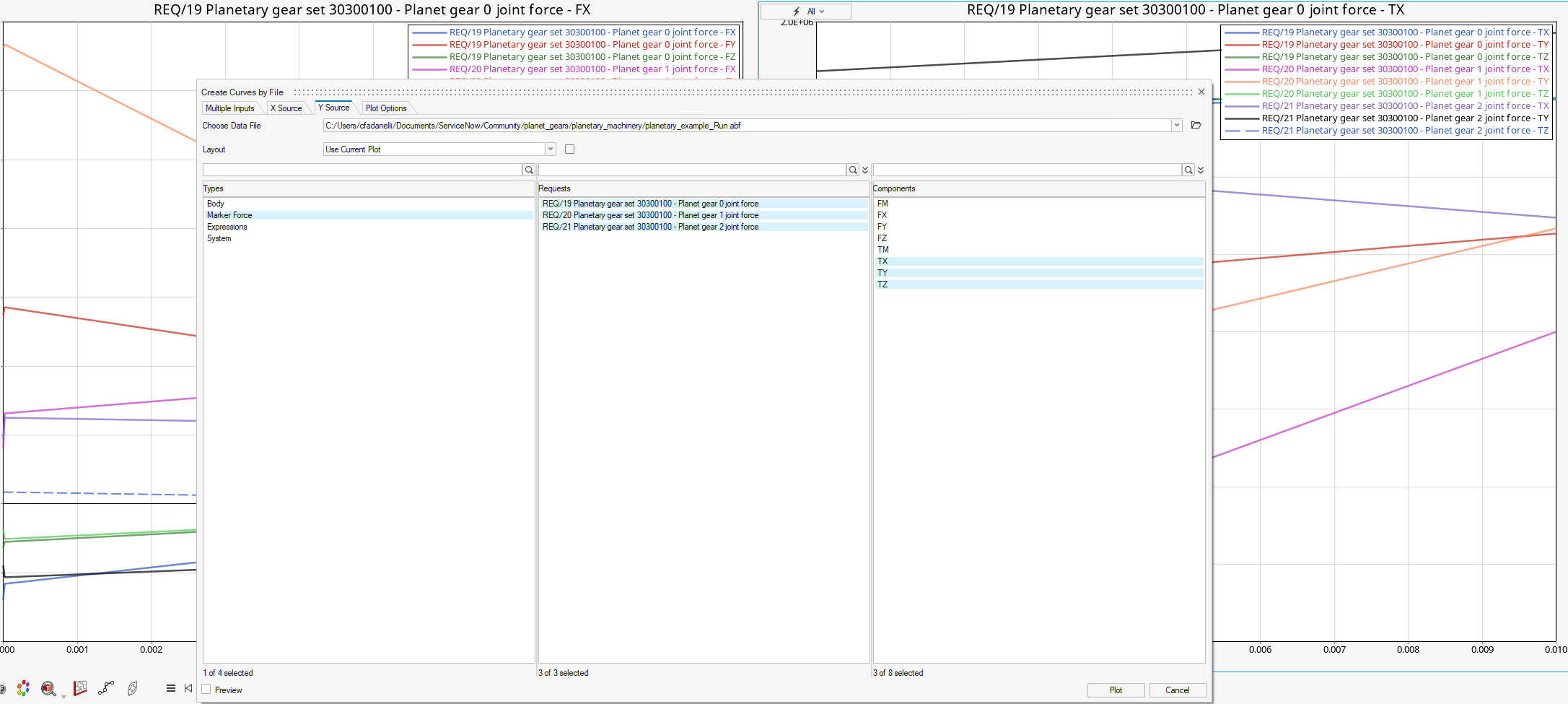The height and width of the screenshot is (704, 1568).
Task: Click the Requests search field
Action: [x=692, y=170]
